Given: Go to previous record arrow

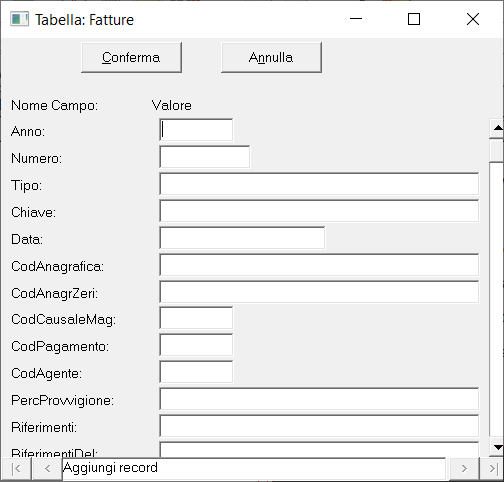Looking at the screenshot, I should (47, 469).
